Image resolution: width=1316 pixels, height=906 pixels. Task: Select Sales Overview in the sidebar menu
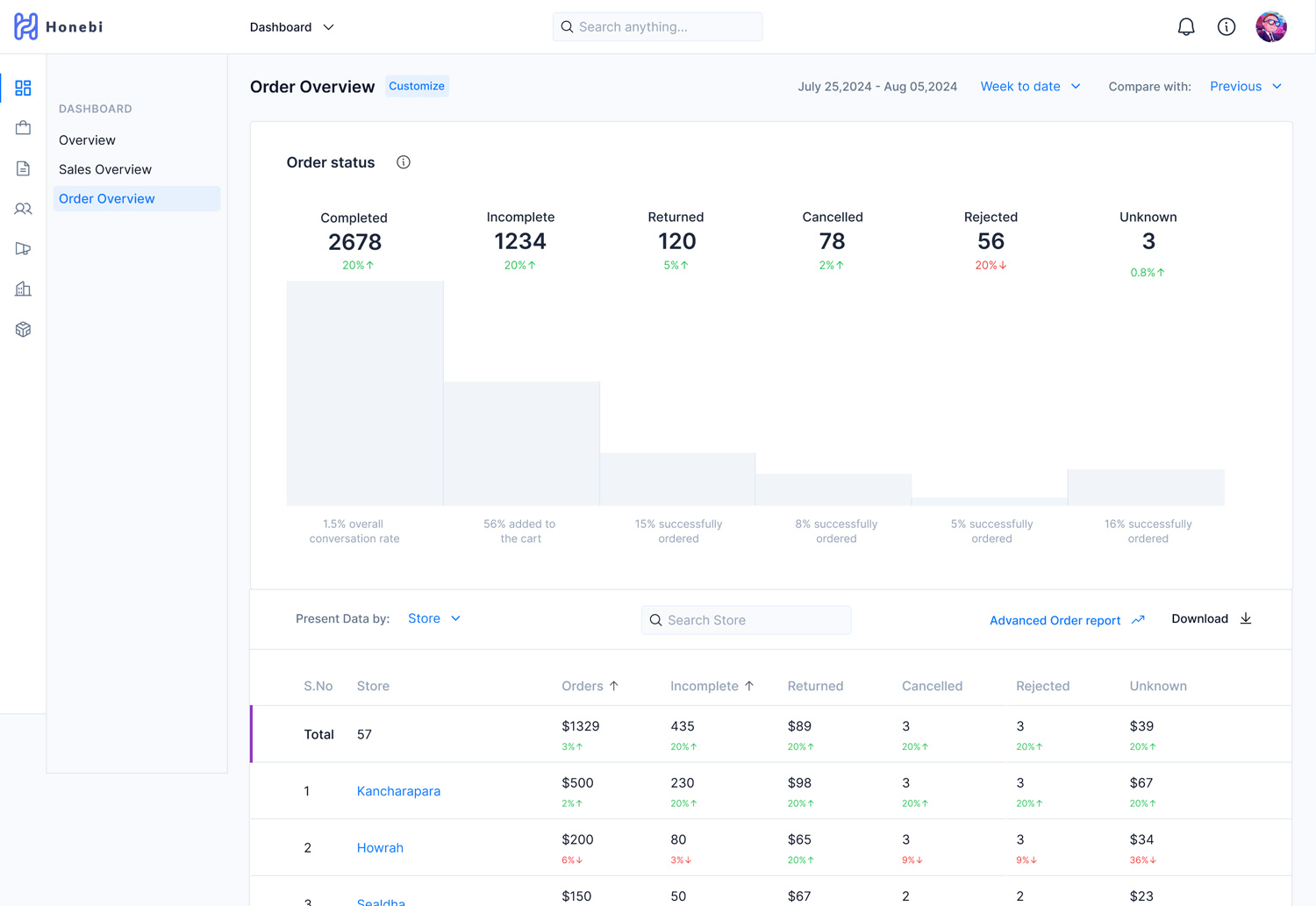(x=105, y=169)
